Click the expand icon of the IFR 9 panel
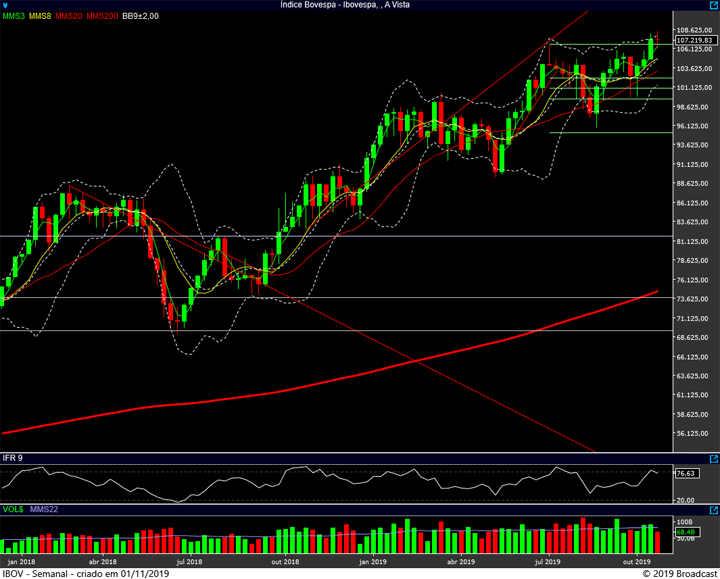This screenshot has width=720, height=579. click(x=712, y=457)
